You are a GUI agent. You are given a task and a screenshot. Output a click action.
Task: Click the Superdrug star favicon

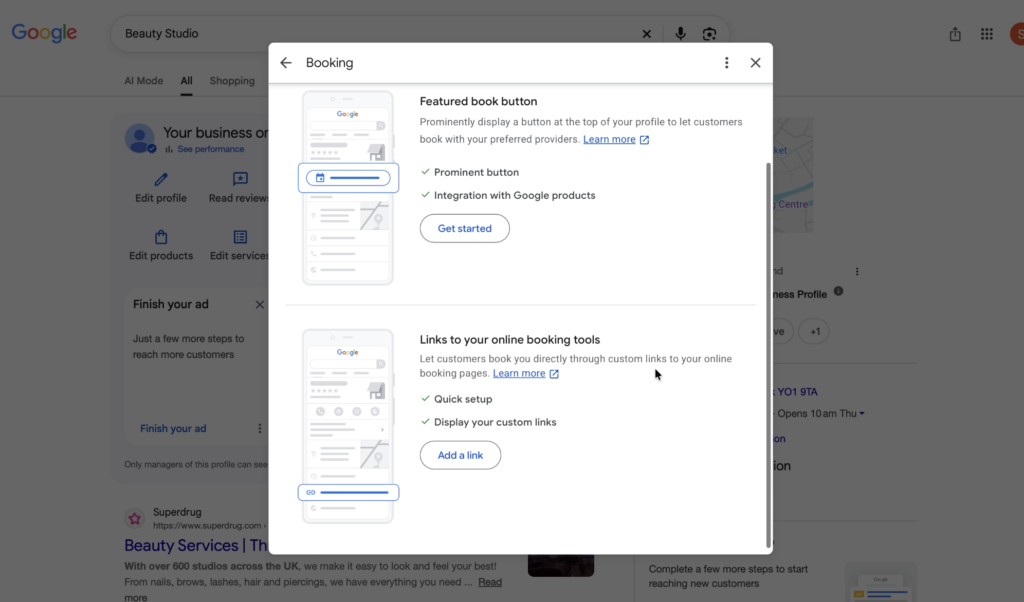(135, 518)
